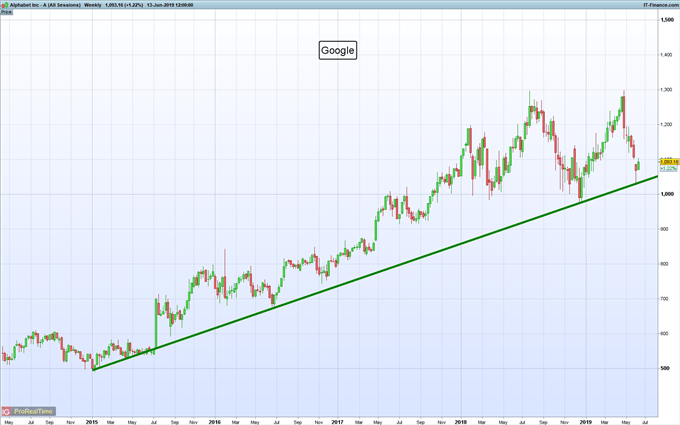Click the 1,000 price axis label
This screenshot has height=425, width=680.
667,194
